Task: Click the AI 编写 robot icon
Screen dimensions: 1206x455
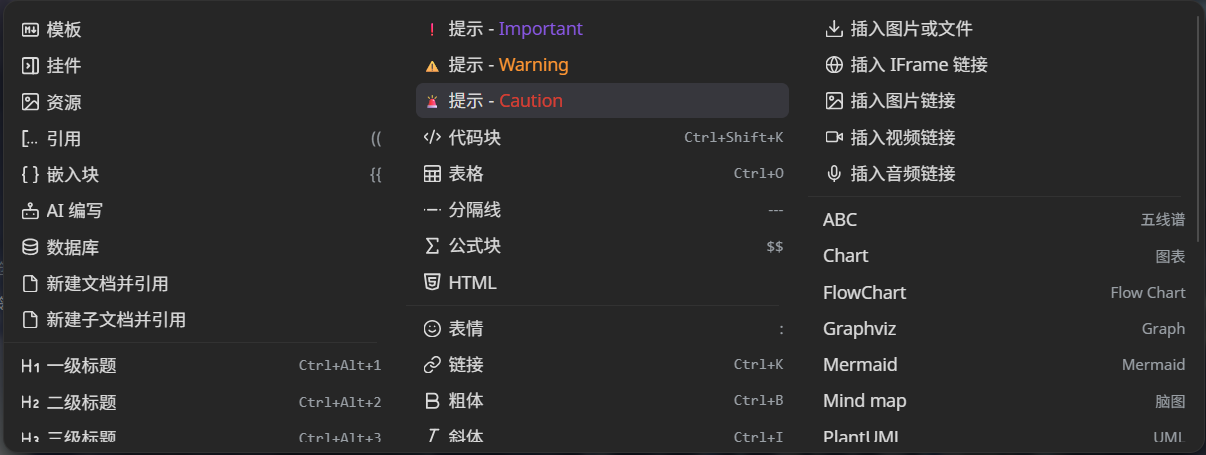Action: (30, 211)
